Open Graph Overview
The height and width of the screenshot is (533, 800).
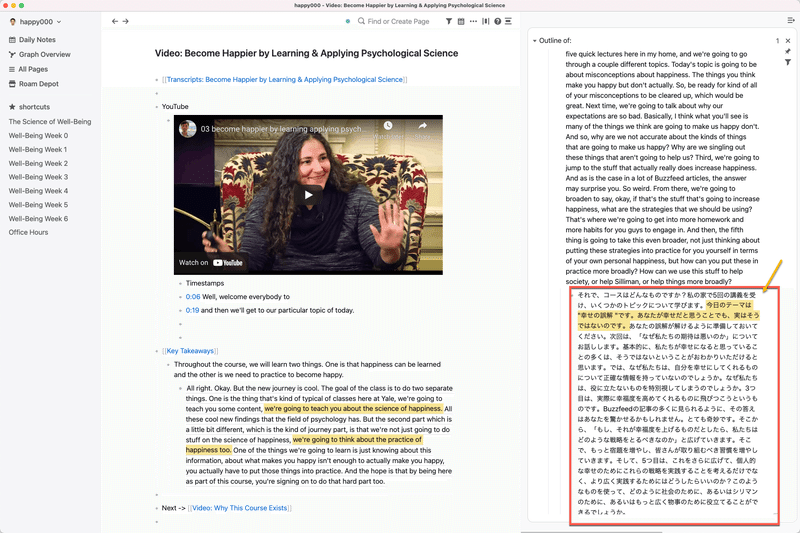(x=44, y=55)
